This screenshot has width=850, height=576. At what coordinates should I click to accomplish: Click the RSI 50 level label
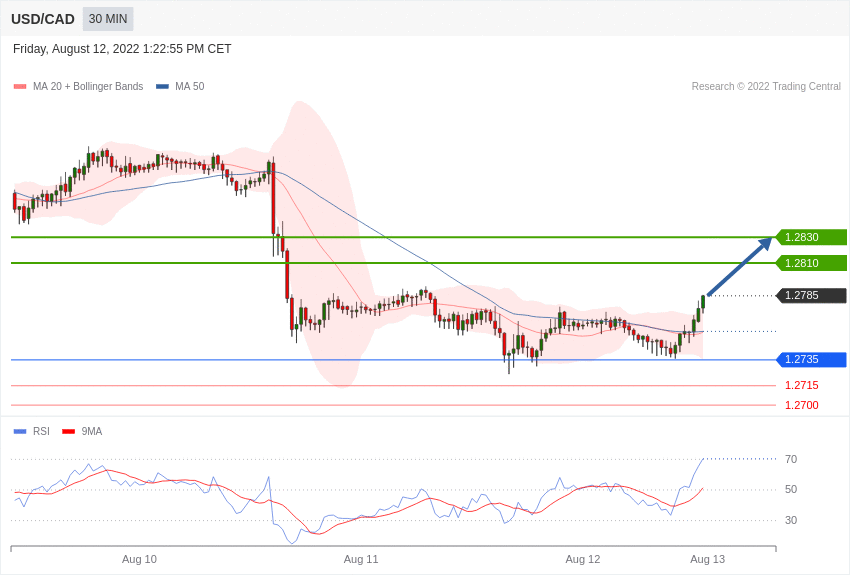(x=791, y=489)
